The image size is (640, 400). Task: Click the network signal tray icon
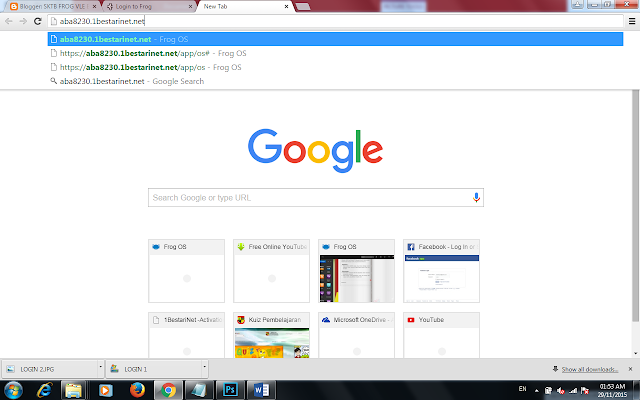coord(573,391)
